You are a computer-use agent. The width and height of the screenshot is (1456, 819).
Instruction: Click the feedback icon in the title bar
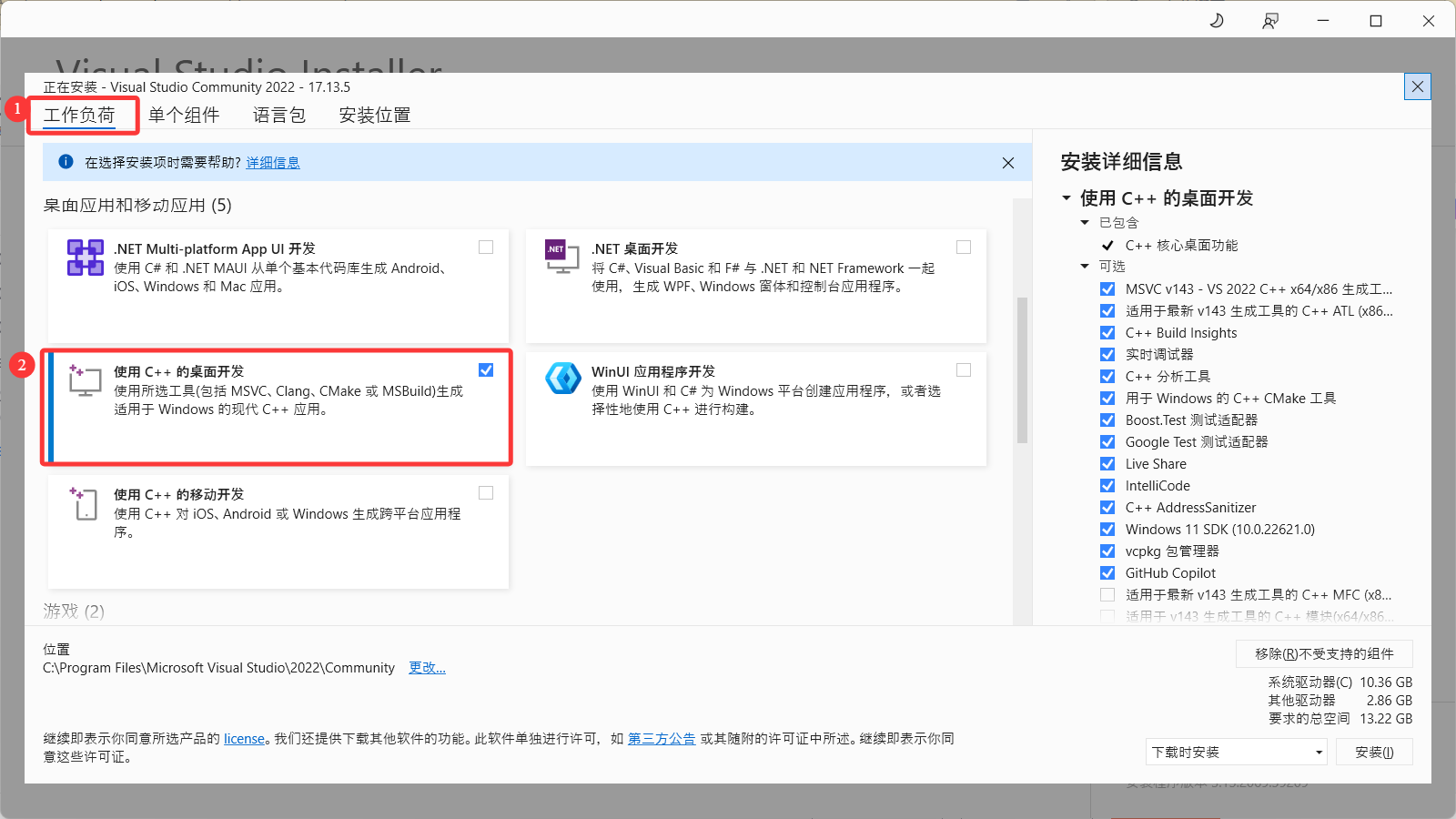(x=1270, y=20)
